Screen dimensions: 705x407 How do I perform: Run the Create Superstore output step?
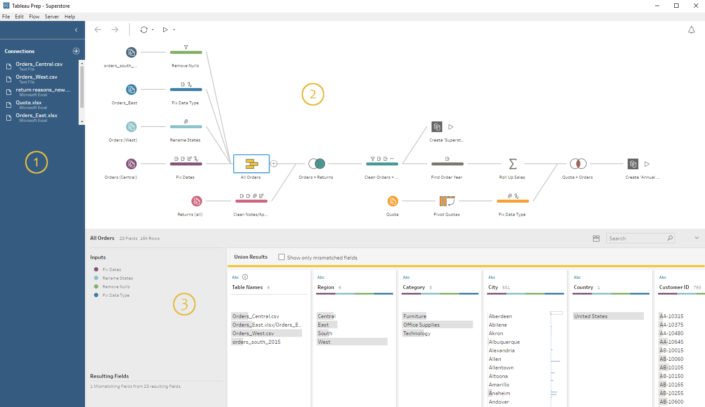[451, 127]
